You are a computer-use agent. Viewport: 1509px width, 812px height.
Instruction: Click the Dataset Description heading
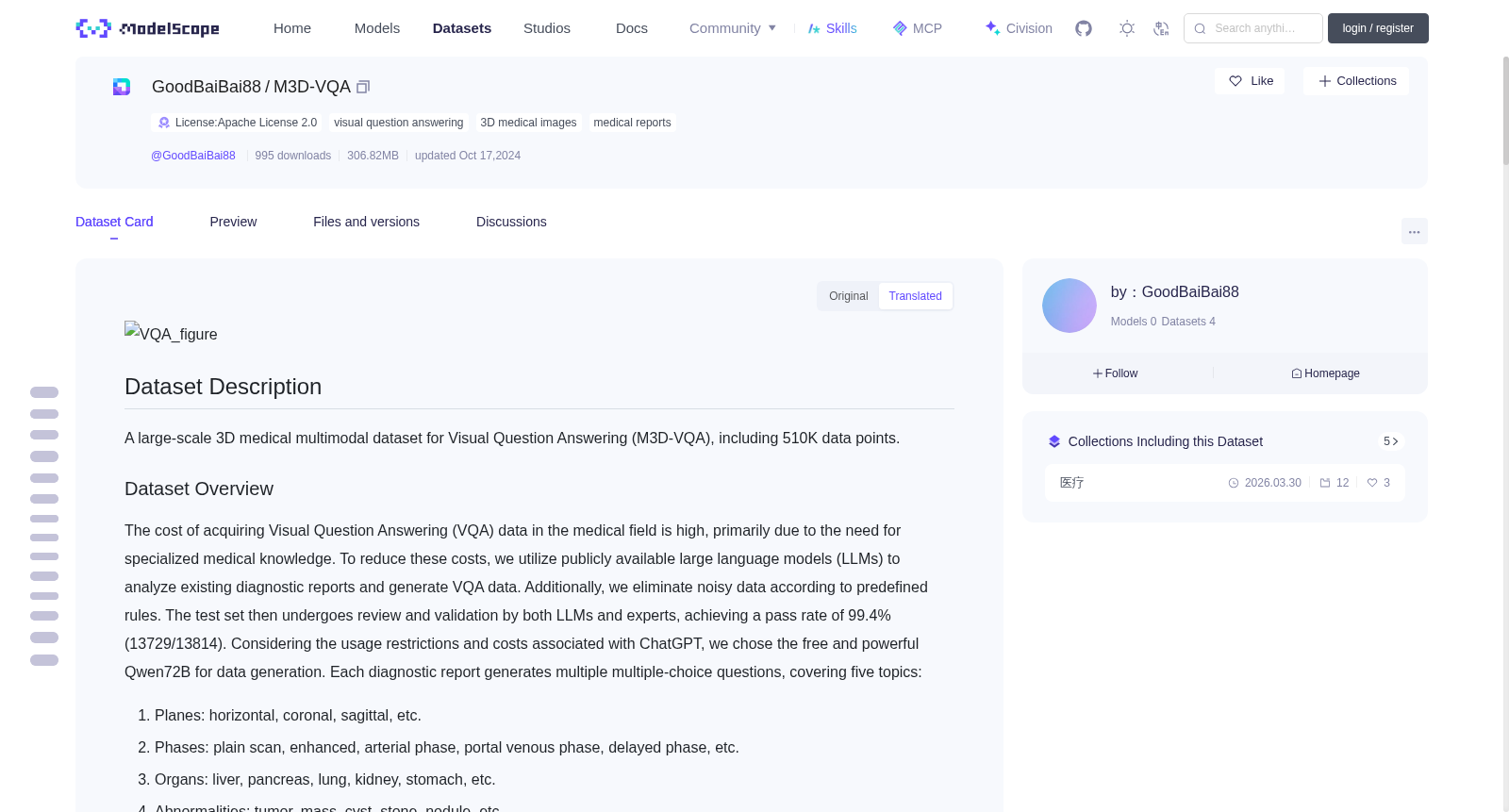(223, 387)
